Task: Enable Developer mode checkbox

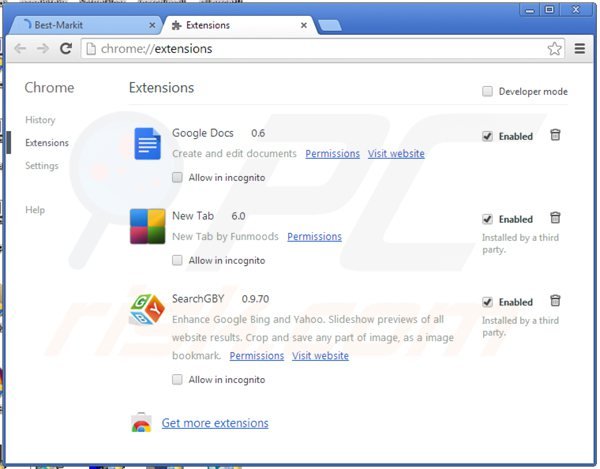Action: point(487,91)
